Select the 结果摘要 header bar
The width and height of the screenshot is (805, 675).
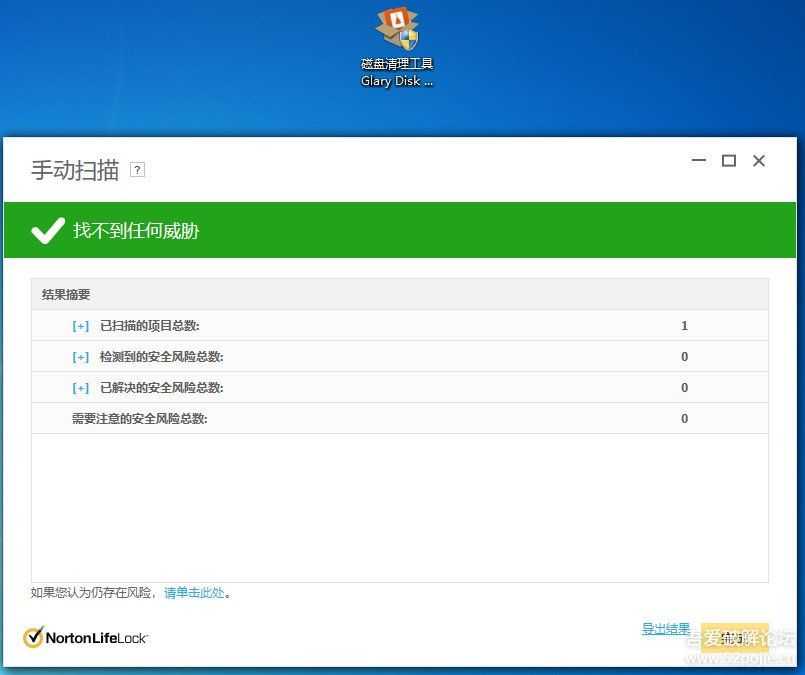click(x=64, y=294)
